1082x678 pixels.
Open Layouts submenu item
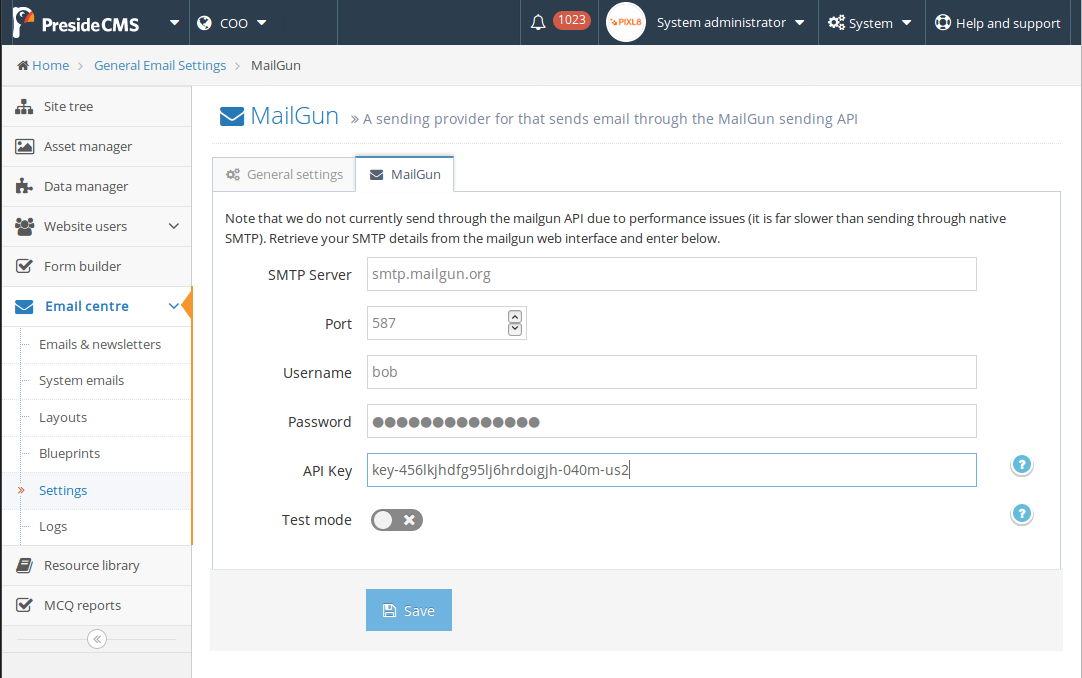pos(63,417)
